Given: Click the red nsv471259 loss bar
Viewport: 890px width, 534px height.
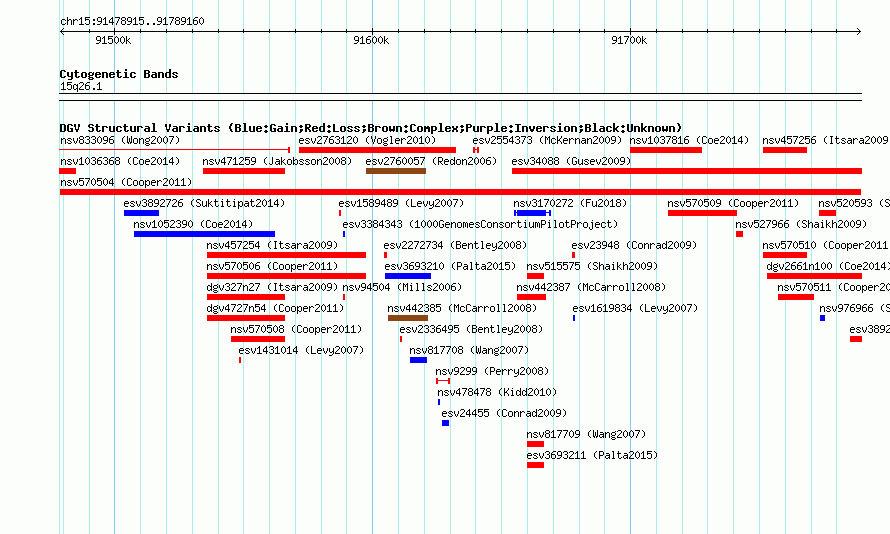Looking at the screenshot, I should pos(244,171).
